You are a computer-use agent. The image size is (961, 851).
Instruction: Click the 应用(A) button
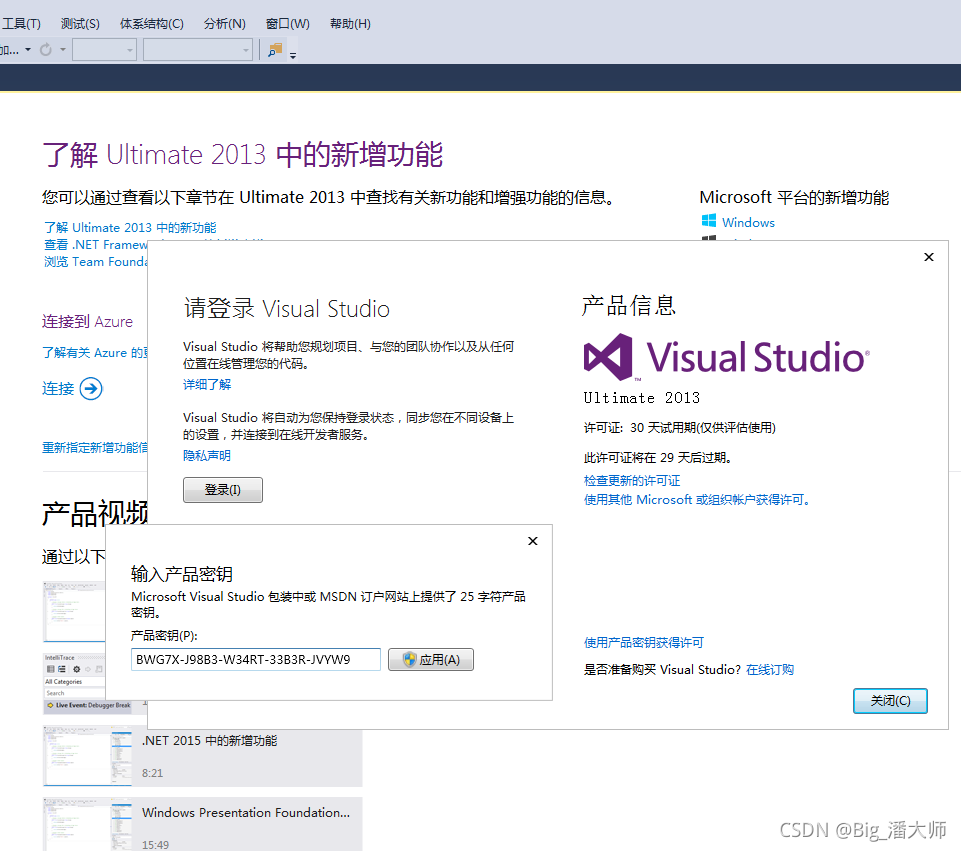[x=431, y=660]
